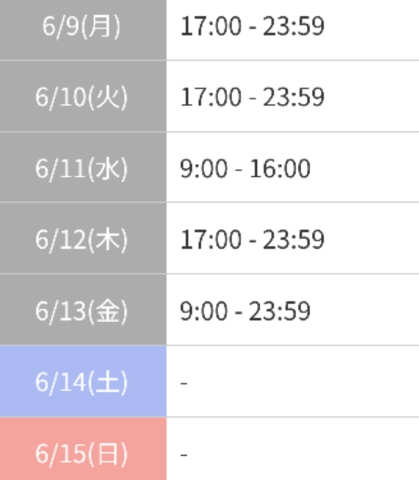419x480 pixels.
Task: Click the 日 weekday character in Sunday row
Action: pos(107,454)
